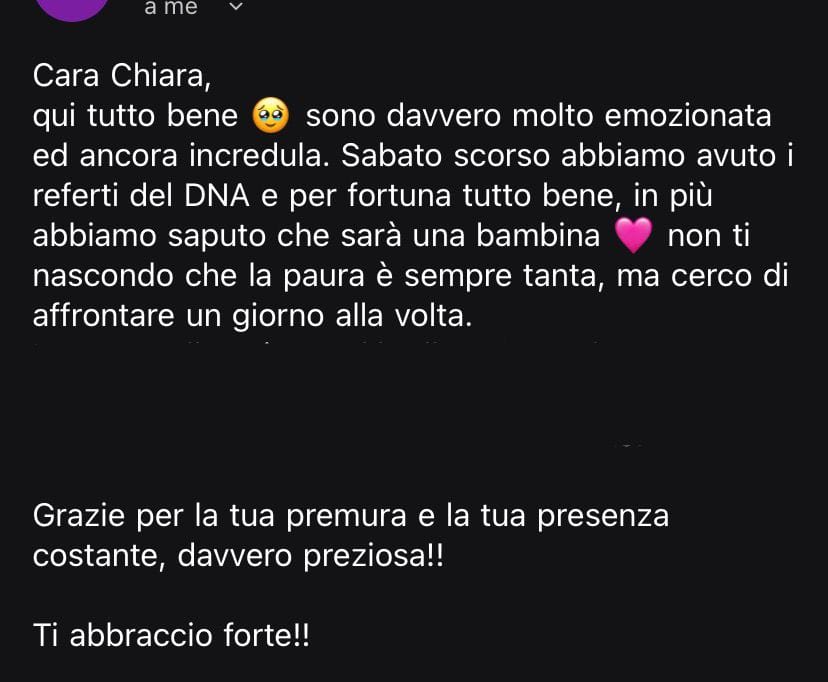
Task: Tap the 'Ti abbraccio forte!!' closing line
Action: (x=171, y=635)
